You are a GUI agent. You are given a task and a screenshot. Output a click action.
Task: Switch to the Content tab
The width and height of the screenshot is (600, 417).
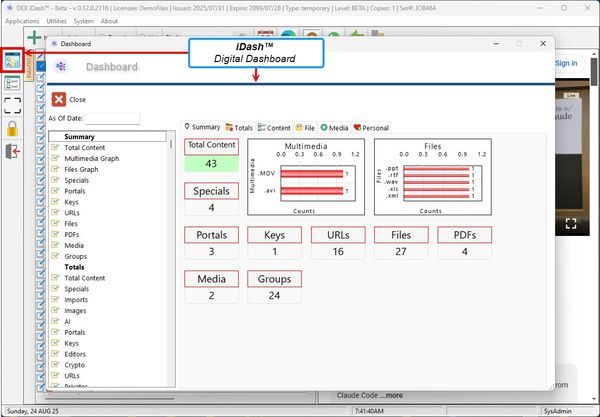click(x=274, y=127)
